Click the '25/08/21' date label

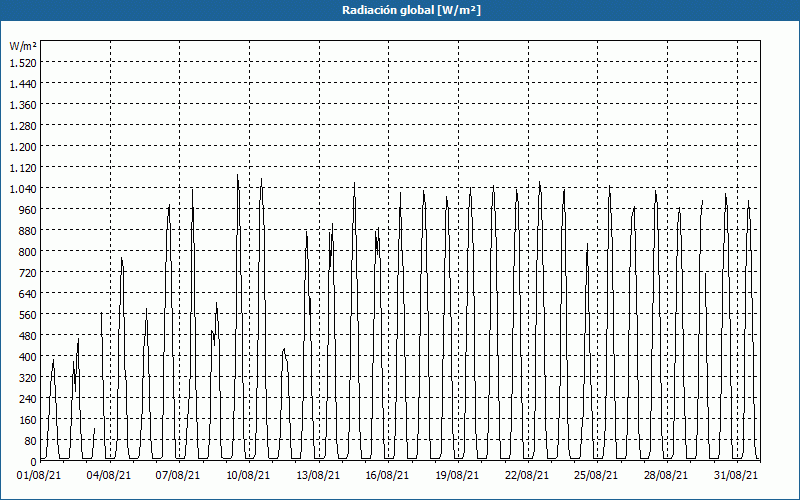point(596,476)
